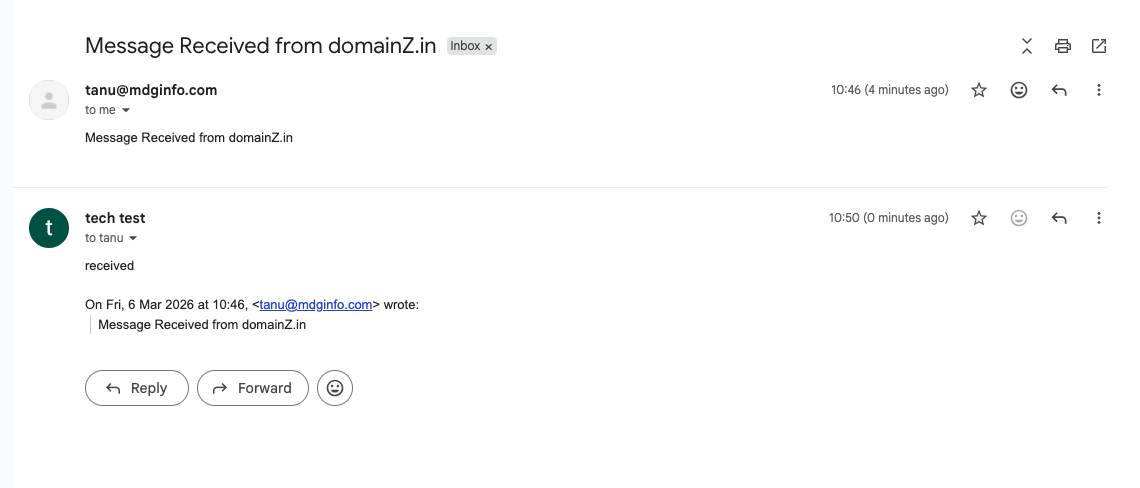Print all messages in this conversation
The image size is (1140, 488).
pyautogui.click(x=1063, y=46)
